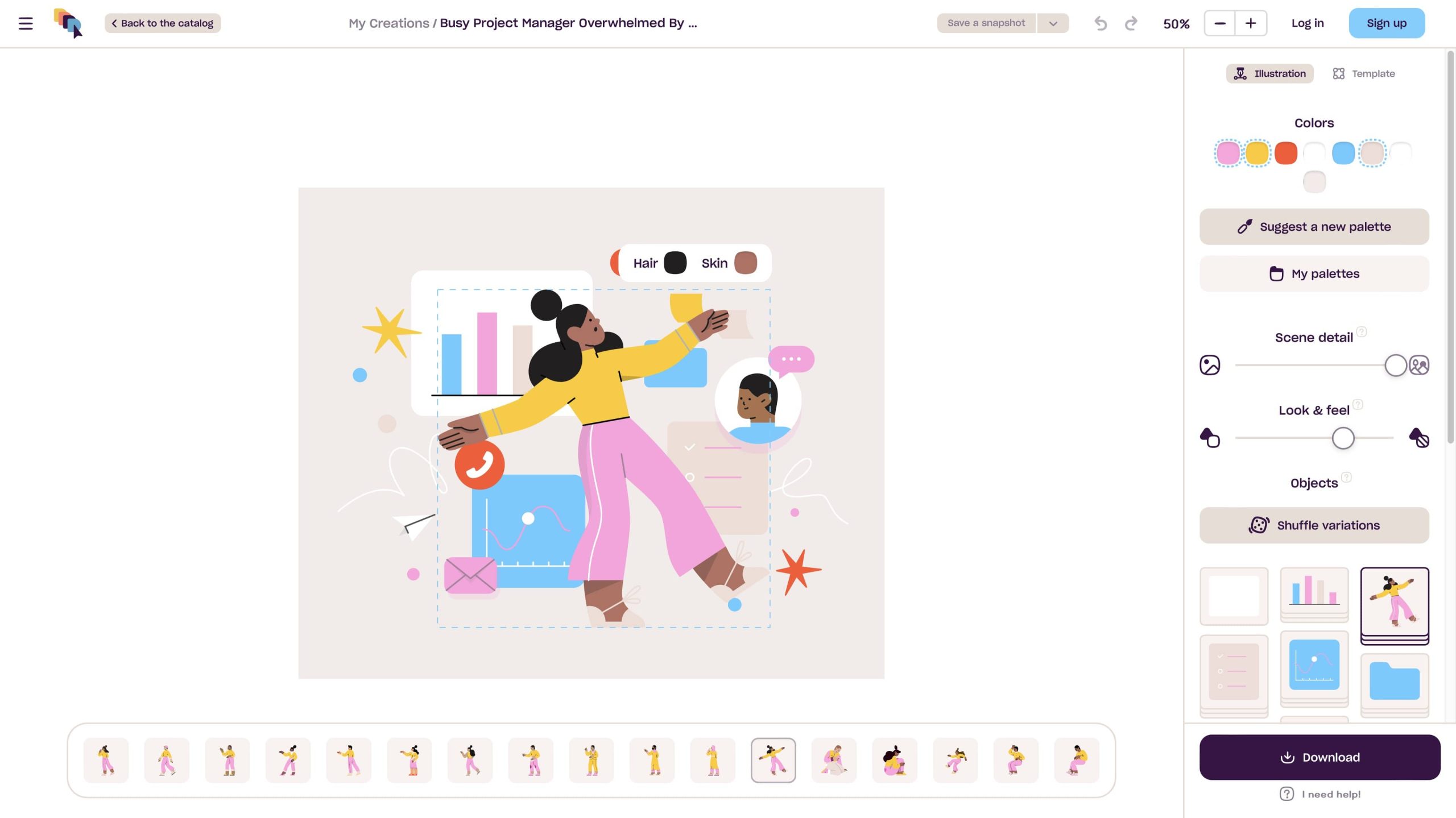Select the Illustration tab
The image size is (1456, 818).
(x=1269, y=74)
